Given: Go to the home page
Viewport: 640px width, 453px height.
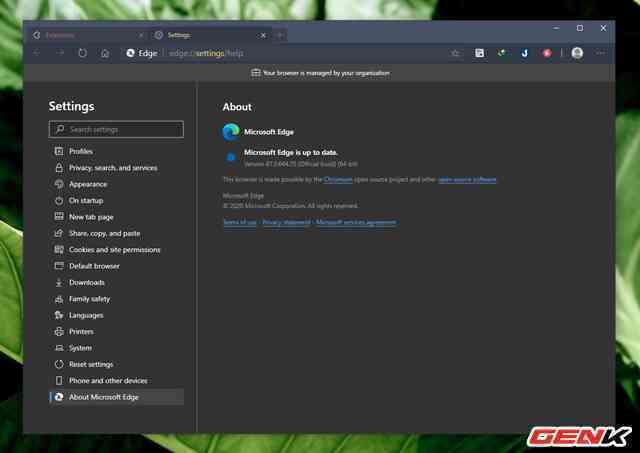Looking at the screenshot, I should (x=105, y=53).
